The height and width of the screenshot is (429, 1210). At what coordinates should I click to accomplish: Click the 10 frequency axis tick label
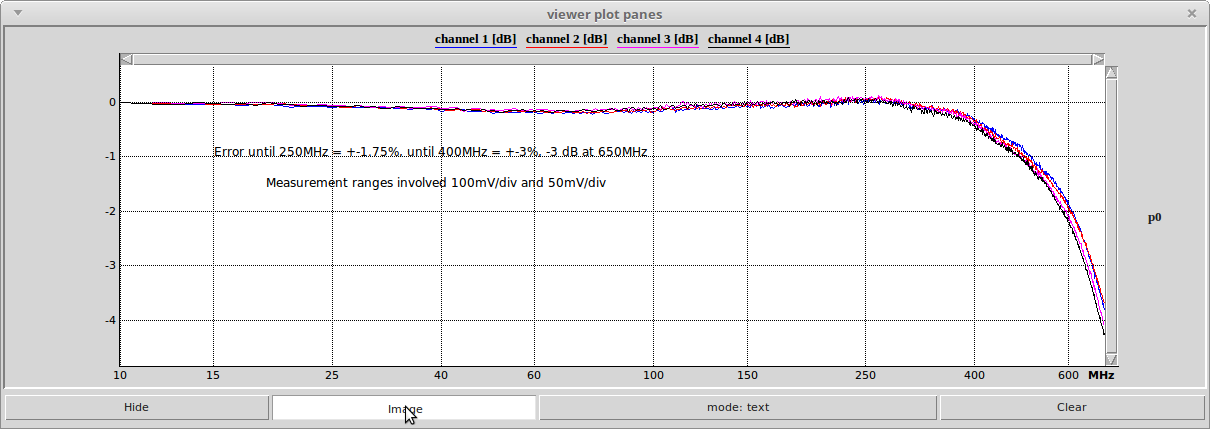120,375
